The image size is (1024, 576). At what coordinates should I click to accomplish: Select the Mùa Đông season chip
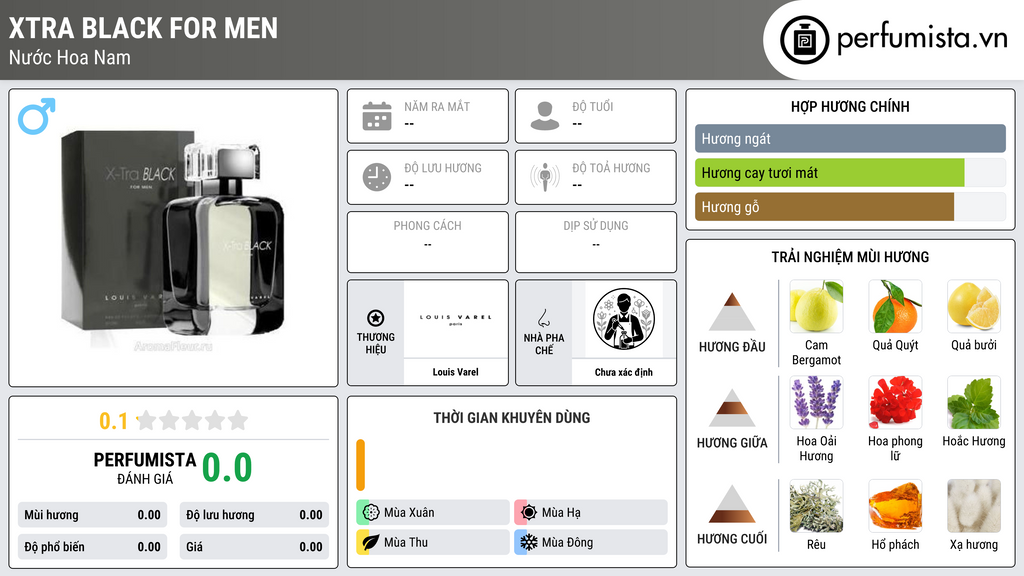[x=591, y=542]
